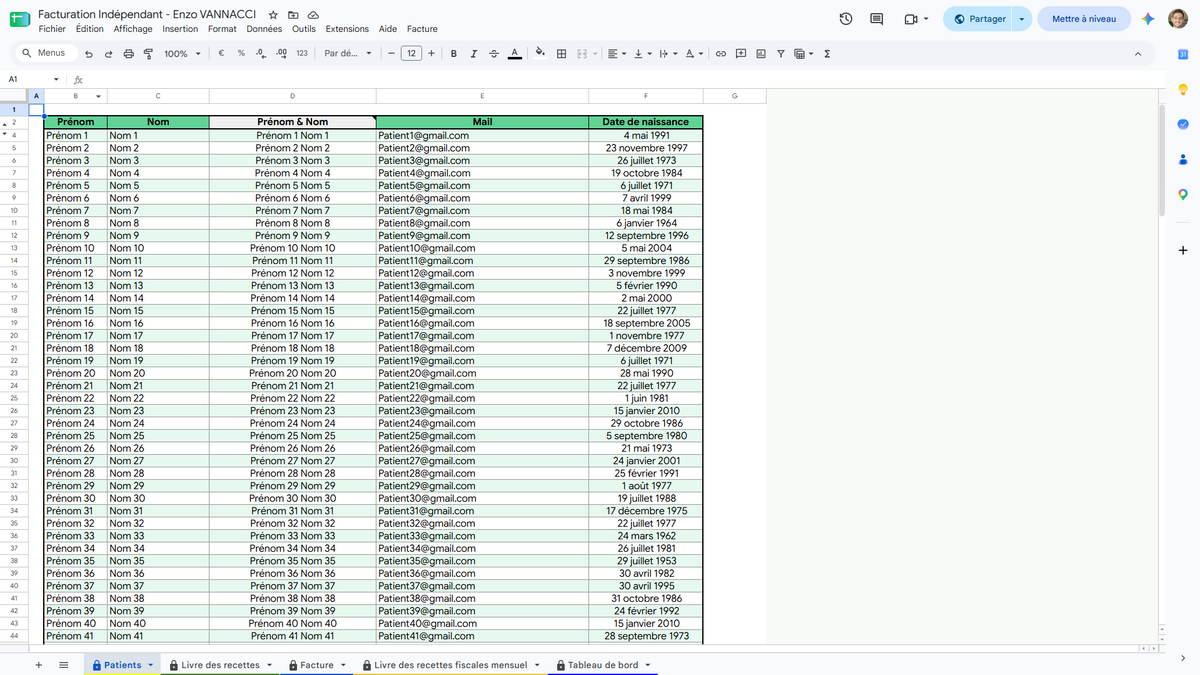This screenshot has height=675, width=1200.
Task: Click the Partager button
Action: pos(980,19)
